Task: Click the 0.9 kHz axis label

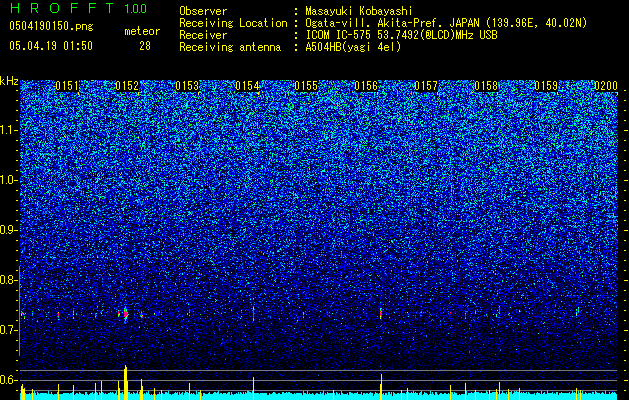Action: [x=8, y=230]
